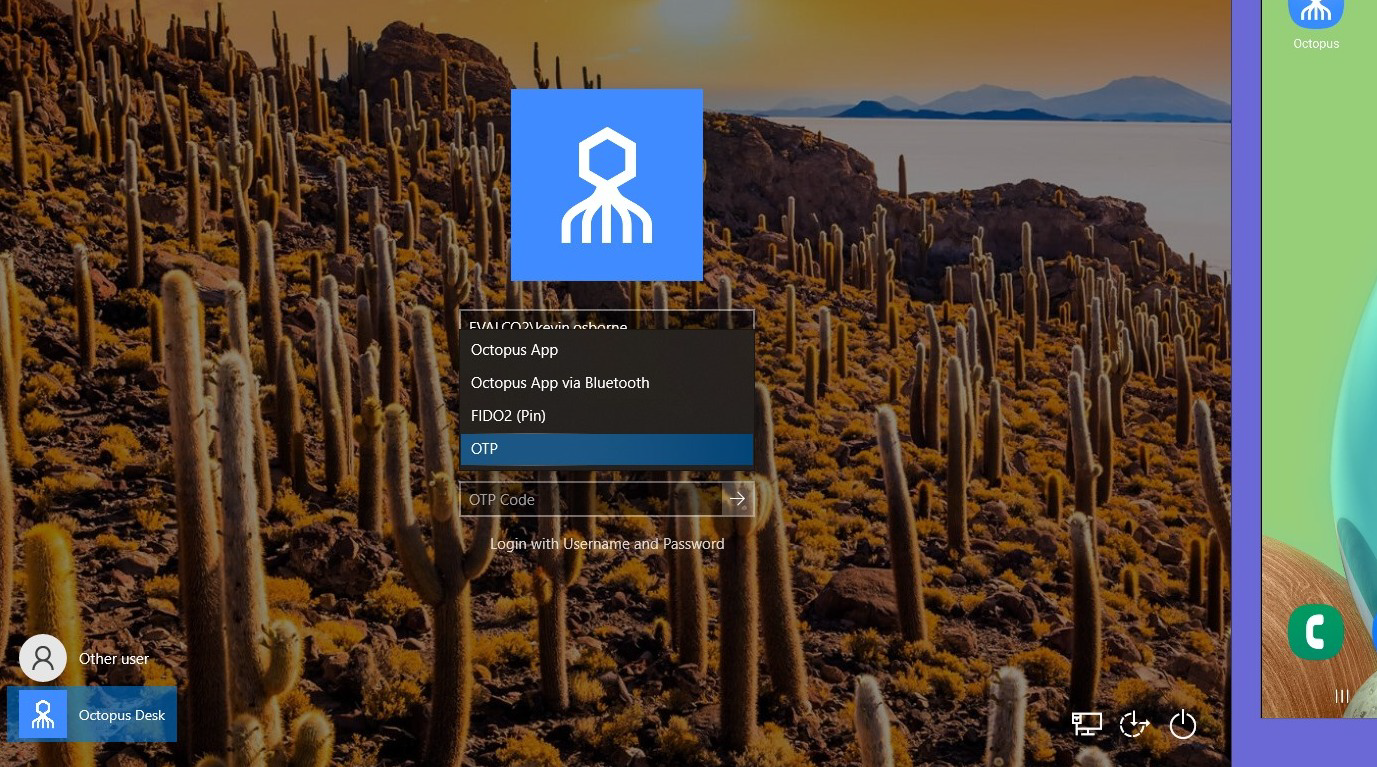
Task: Submit the OTP code with arrow button
Action: (x=738, y=499)
